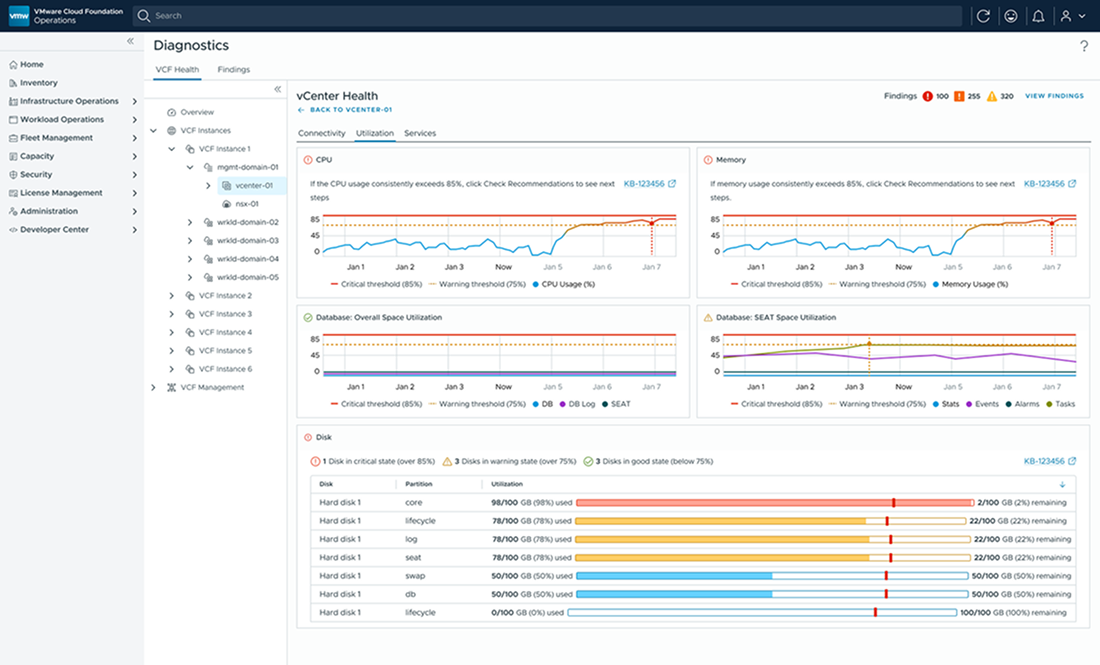The image size is (1100, 665).
Task: Collapse the VCF instances tree panel
Action: (278, 89)
